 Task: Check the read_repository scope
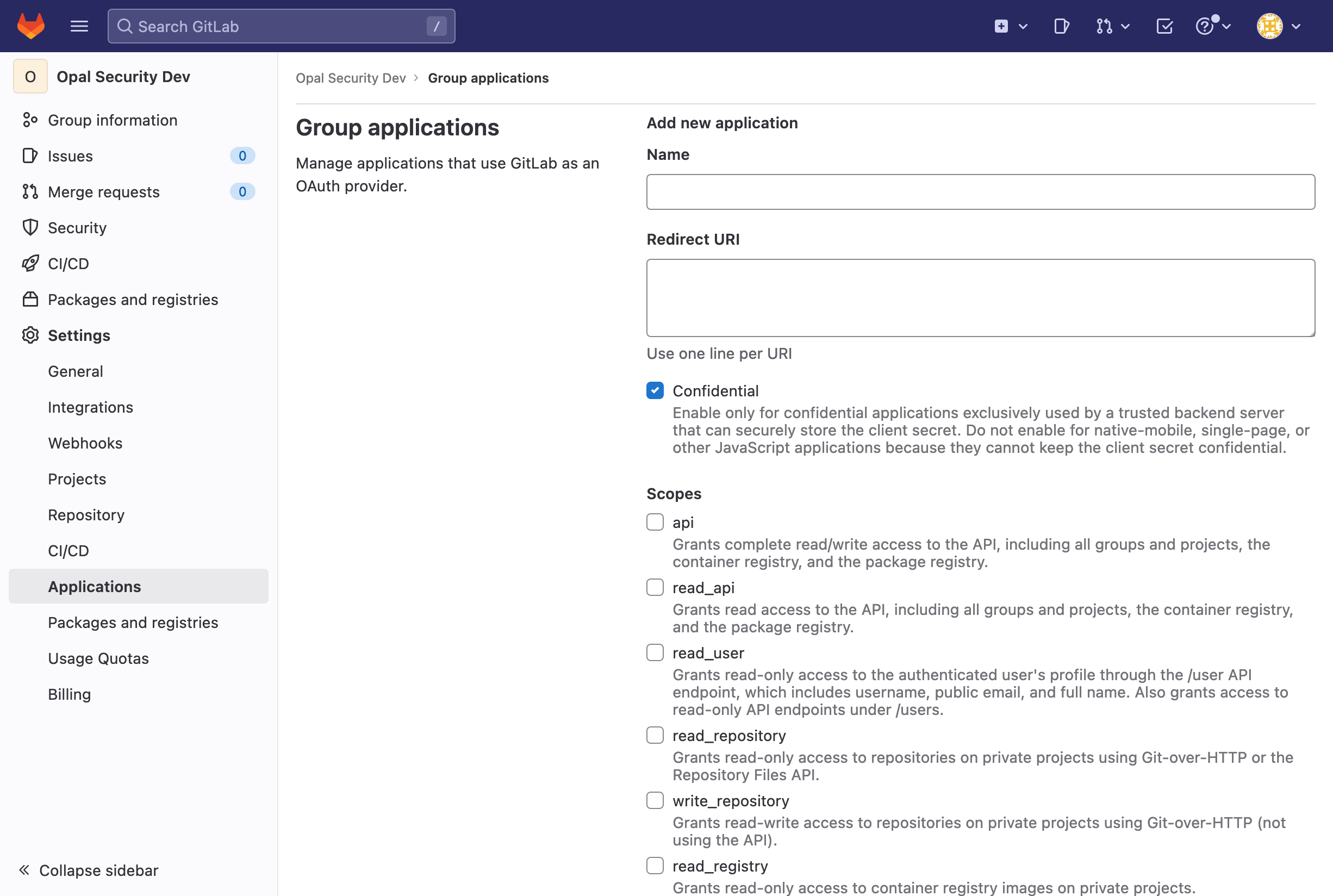coord(655,736)
